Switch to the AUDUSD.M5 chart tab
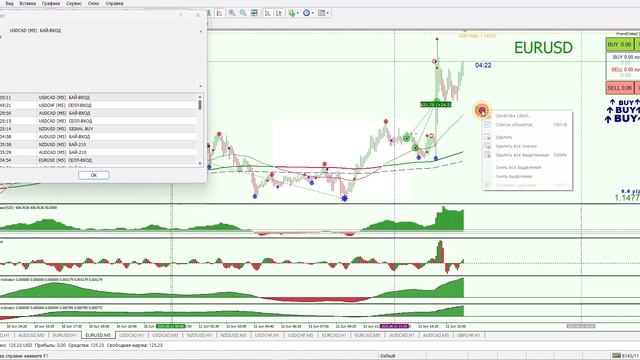The width and height of the screenshot is (640, 360). pyautogui.click(x=31, y=335)
